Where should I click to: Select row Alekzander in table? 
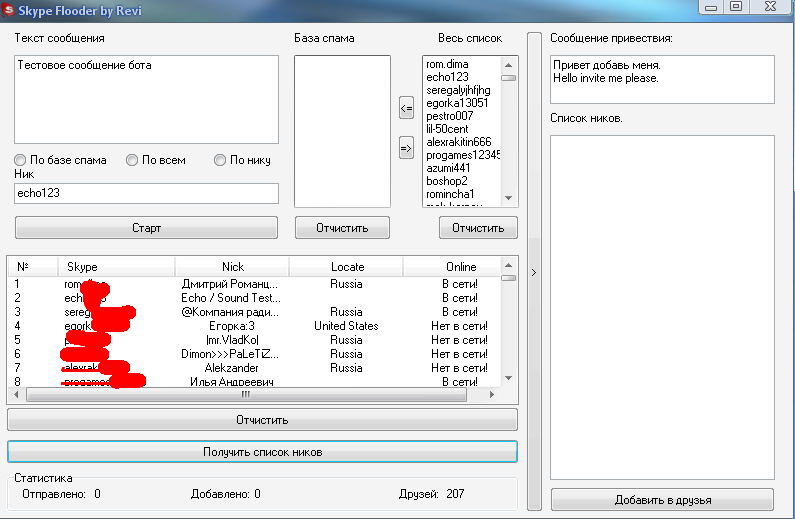pos(255,368)
